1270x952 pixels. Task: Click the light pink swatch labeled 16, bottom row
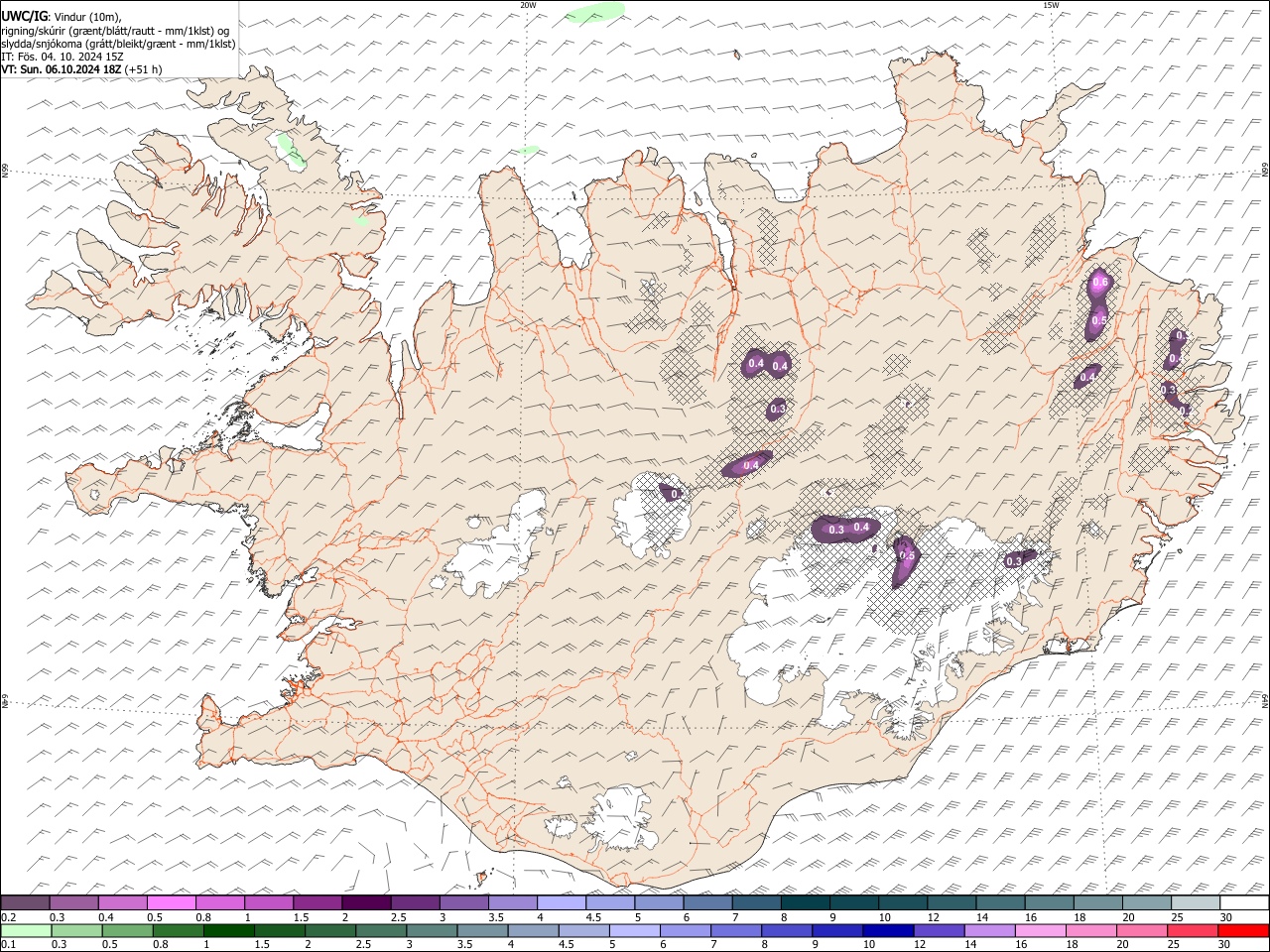pyautogui.click(x=1040, y=930)
